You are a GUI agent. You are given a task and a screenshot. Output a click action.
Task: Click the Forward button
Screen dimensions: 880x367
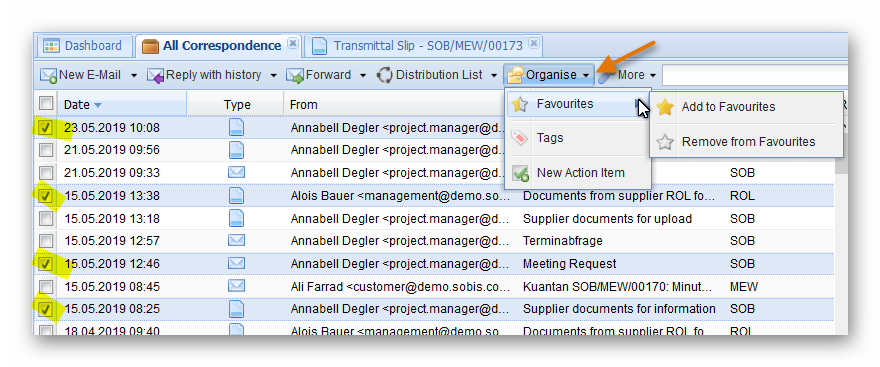[320, 75]
